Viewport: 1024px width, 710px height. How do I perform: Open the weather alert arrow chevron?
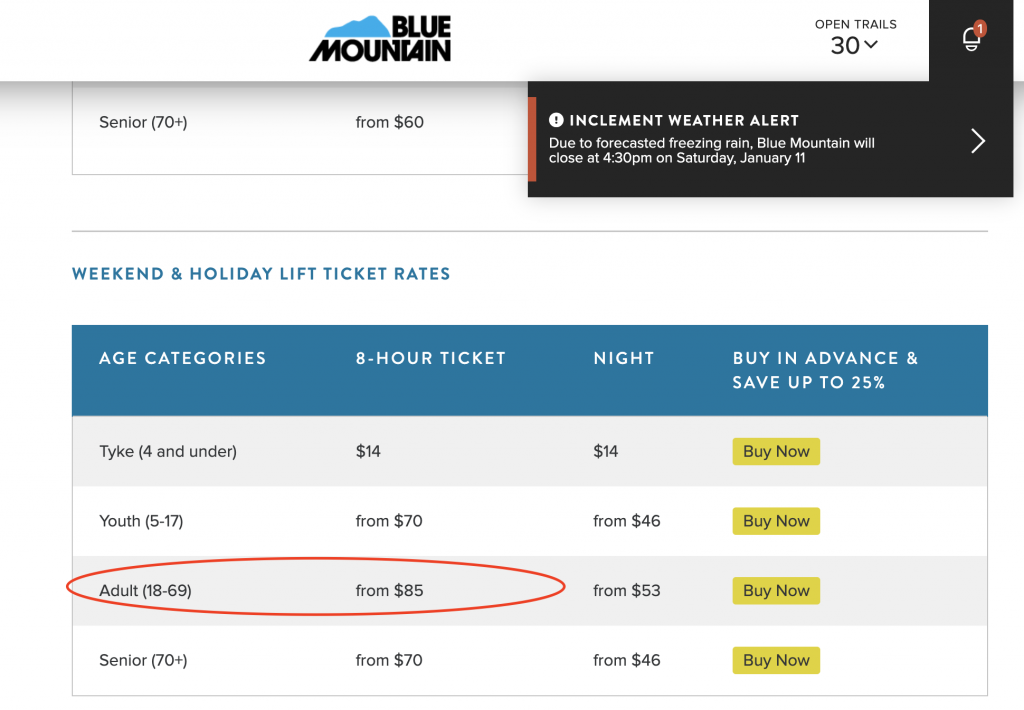(x=977, y=140)
